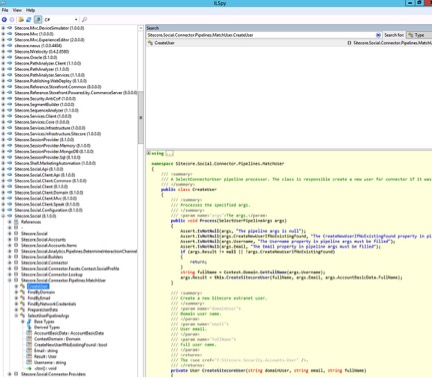Open the File menu
Viewport: 432px width, 378px height.
pos(5,10)
